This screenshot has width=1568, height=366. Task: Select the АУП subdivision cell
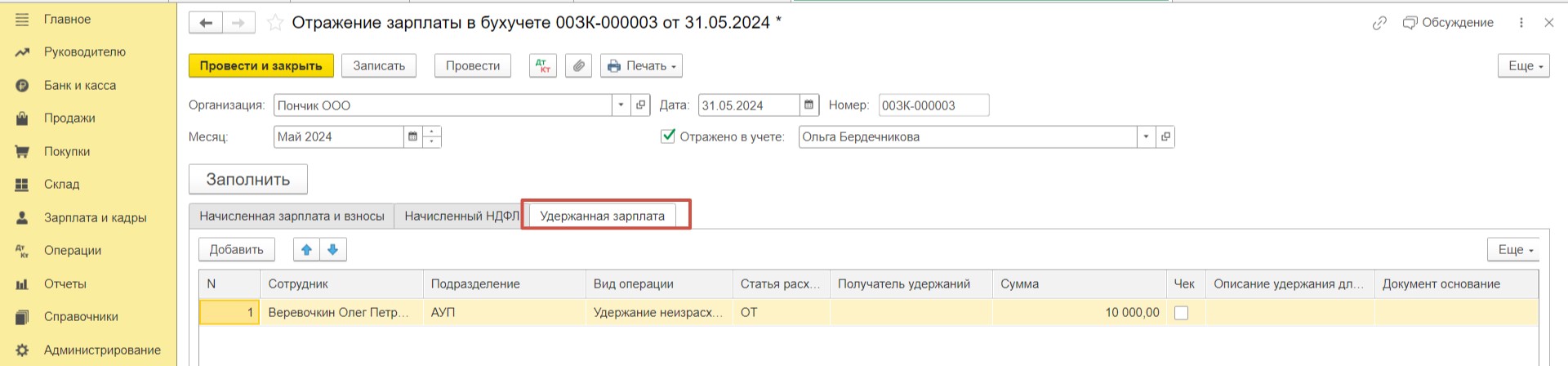504,312
